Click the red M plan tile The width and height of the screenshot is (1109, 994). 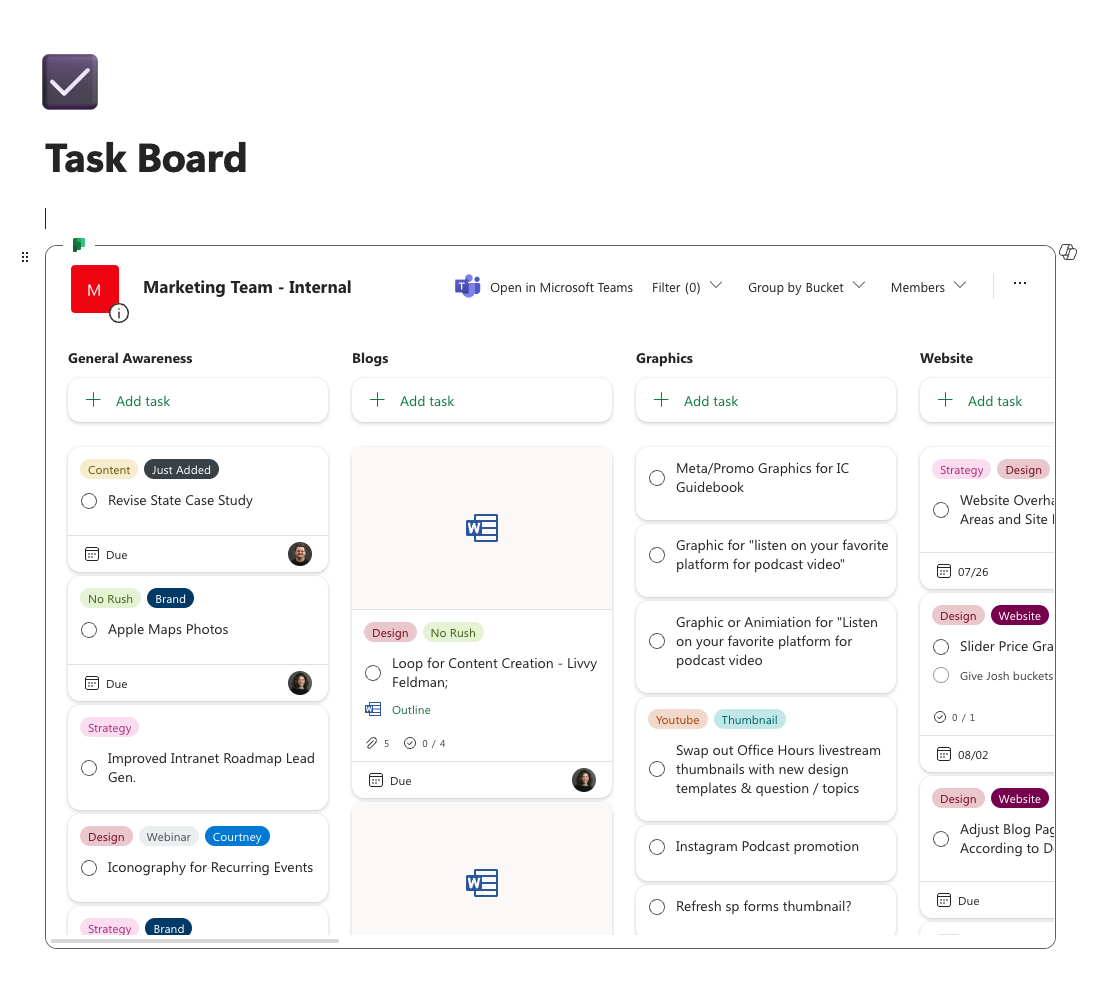tap(95, 289)
